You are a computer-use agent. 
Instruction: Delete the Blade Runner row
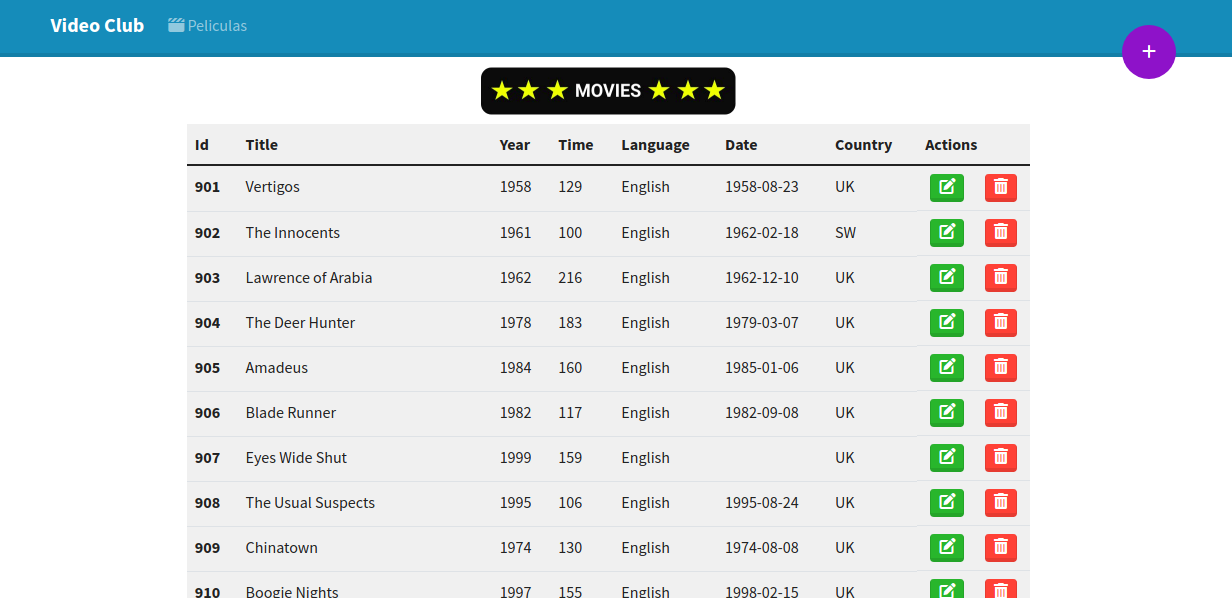click(x=1001, y=413)
